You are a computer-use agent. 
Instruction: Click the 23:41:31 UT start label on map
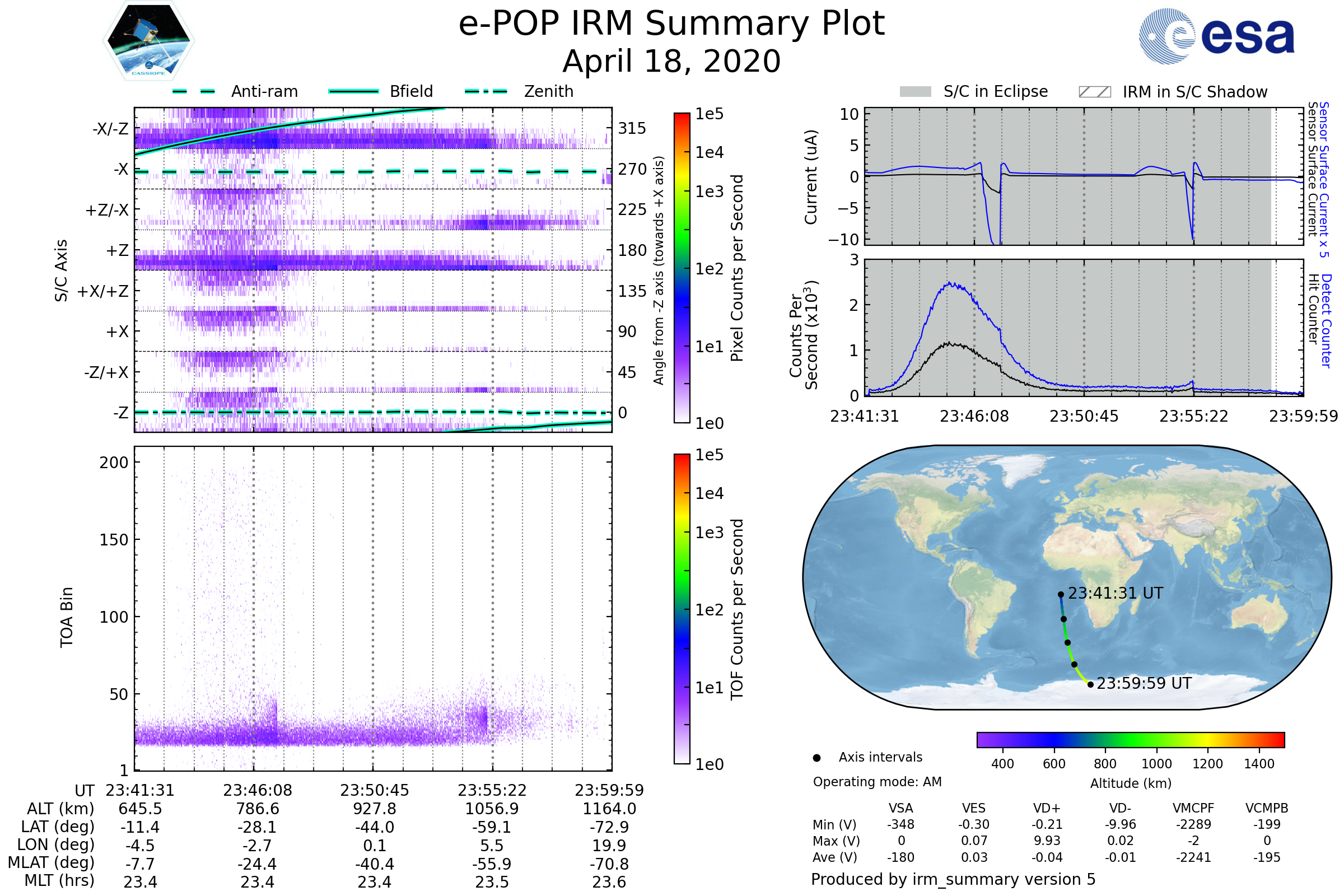pyautogui.click(x=1115, y=593)
